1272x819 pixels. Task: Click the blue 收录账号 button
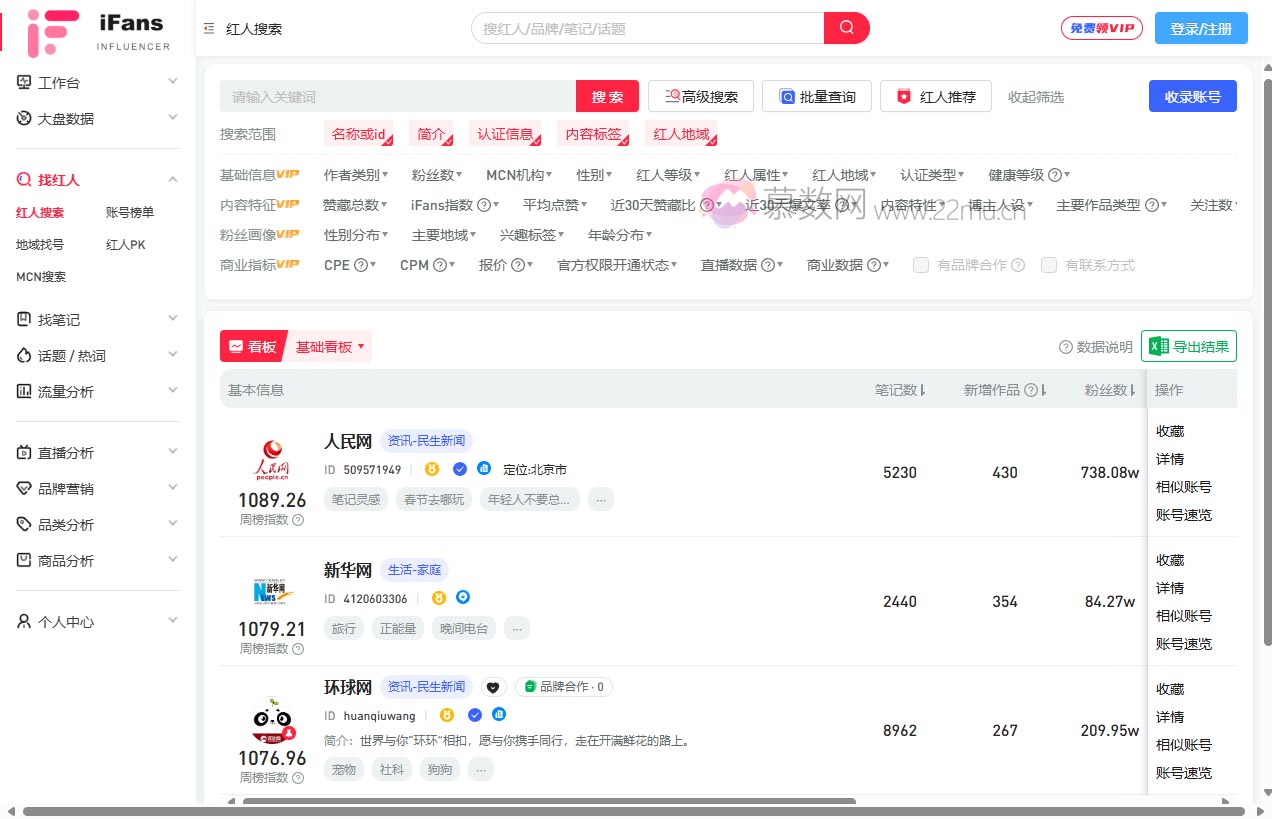point(1193,95)
